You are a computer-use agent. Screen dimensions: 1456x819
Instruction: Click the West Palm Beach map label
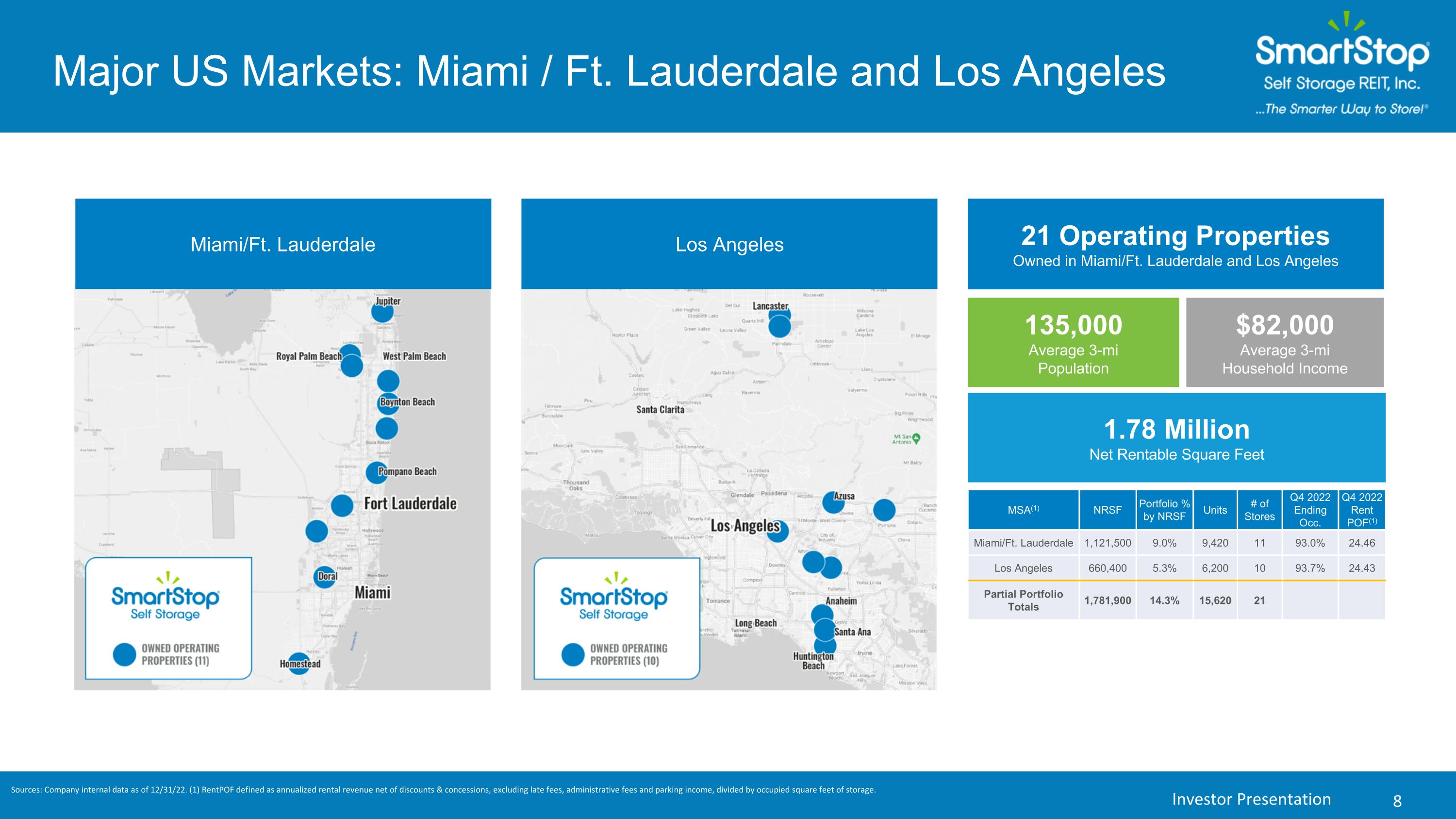click(414, 356)
